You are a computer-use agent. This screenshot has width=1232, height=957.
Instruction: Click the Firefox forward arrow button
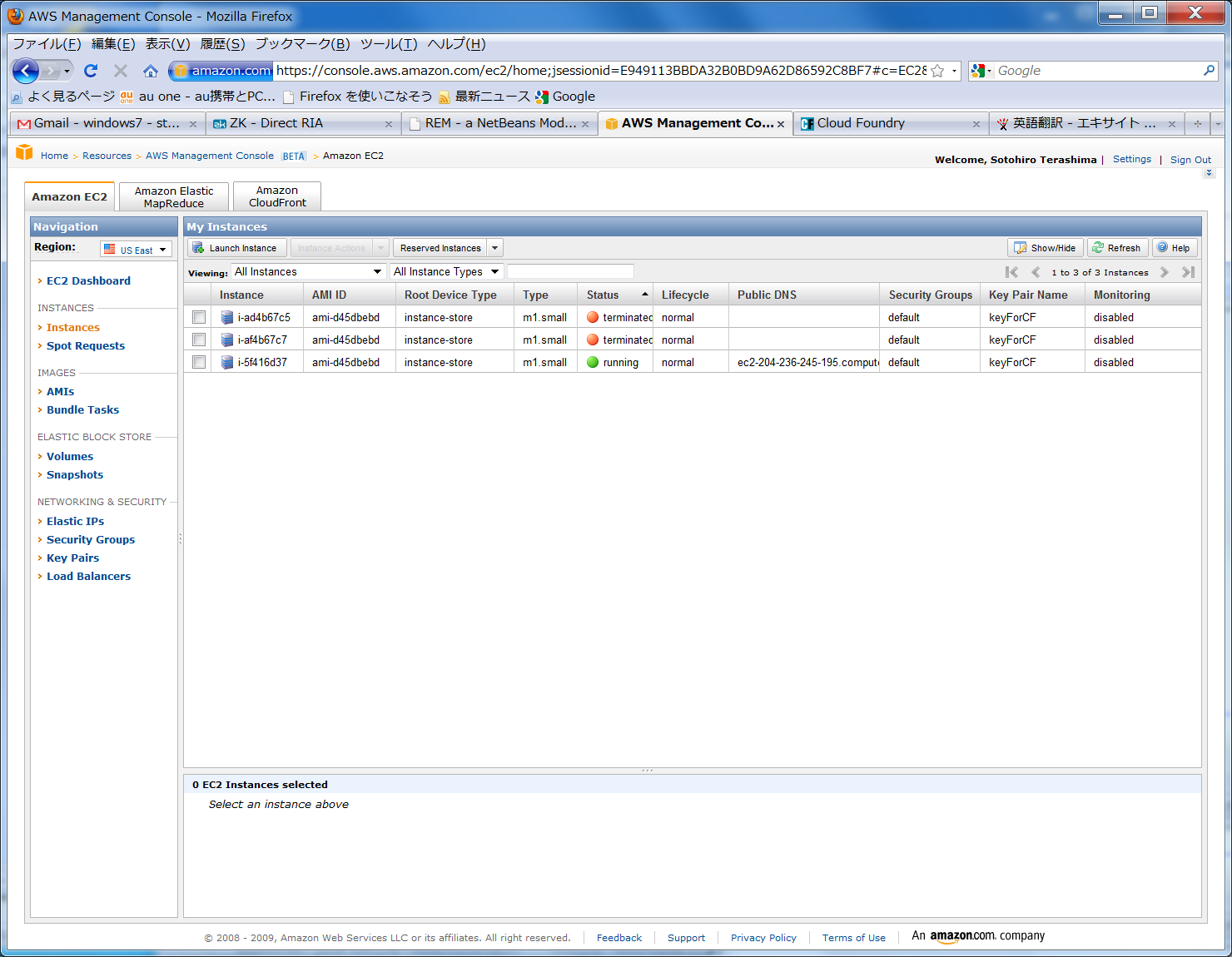click(x=51, y=71)
